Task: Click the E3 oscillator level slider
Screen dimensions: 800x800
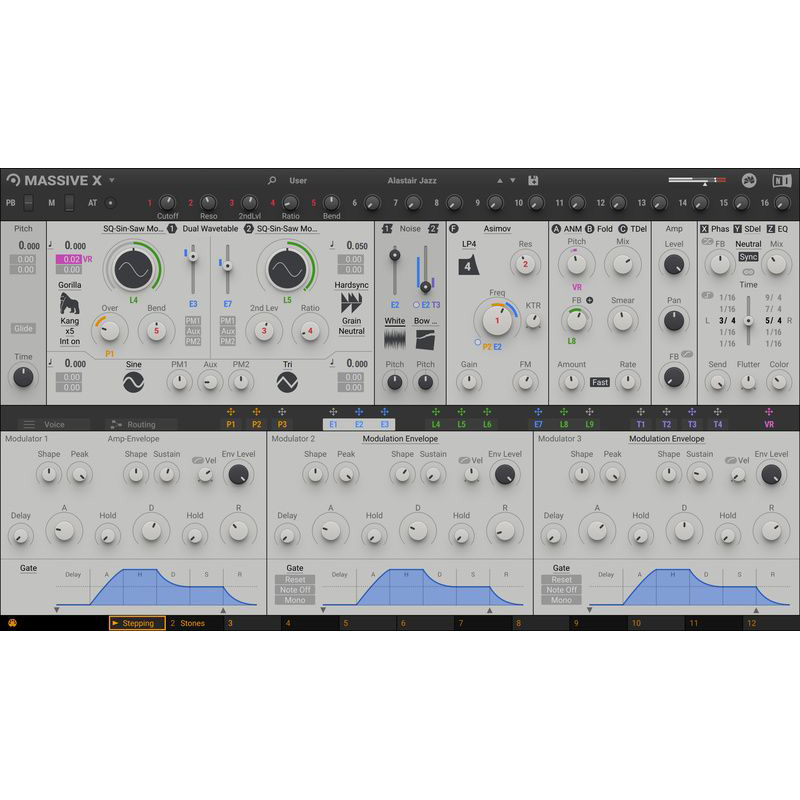Action: tap(193, 269)
